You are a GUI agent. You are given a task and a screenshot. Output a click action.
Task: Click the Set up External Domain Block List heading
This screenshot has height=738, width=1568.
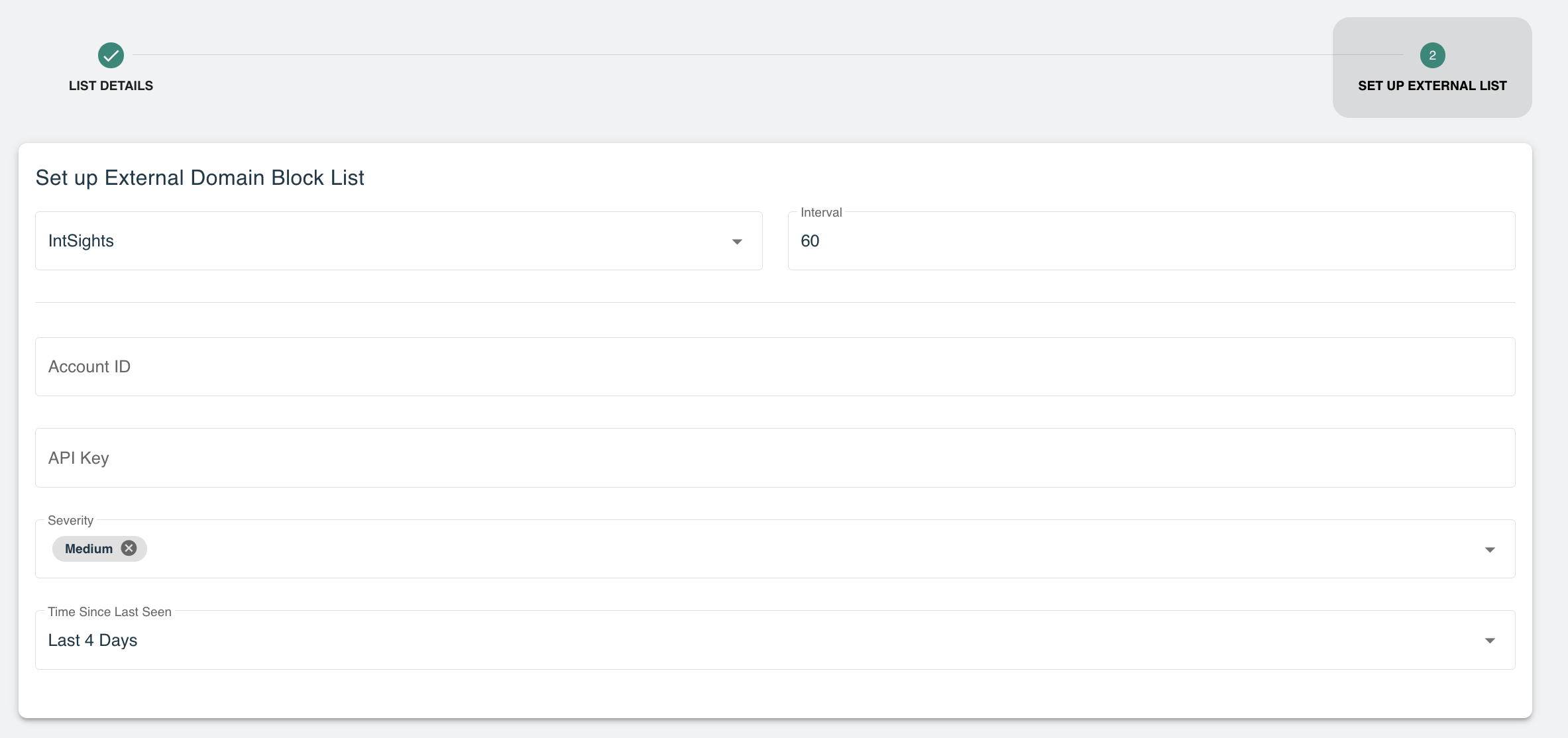coord(199,178)
